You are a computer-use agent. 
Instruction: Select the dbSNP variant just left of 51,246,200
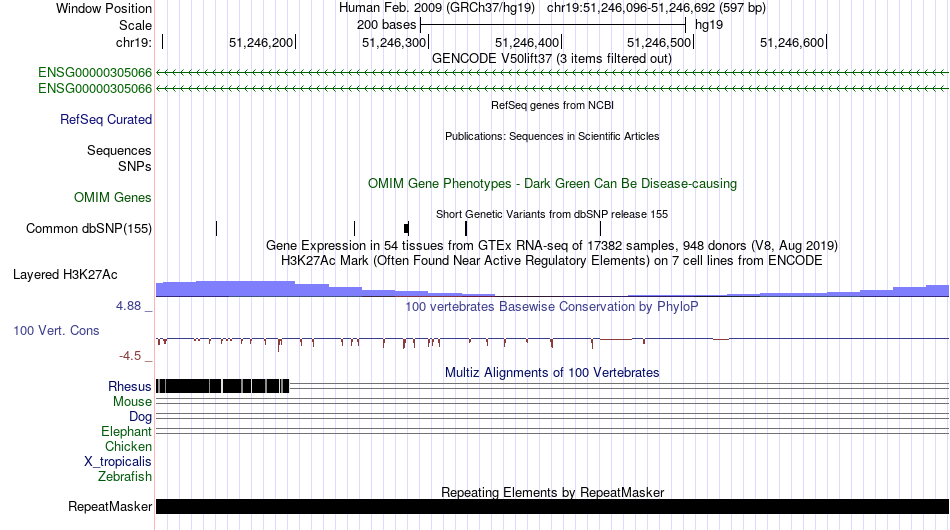(x=216, y=228)
